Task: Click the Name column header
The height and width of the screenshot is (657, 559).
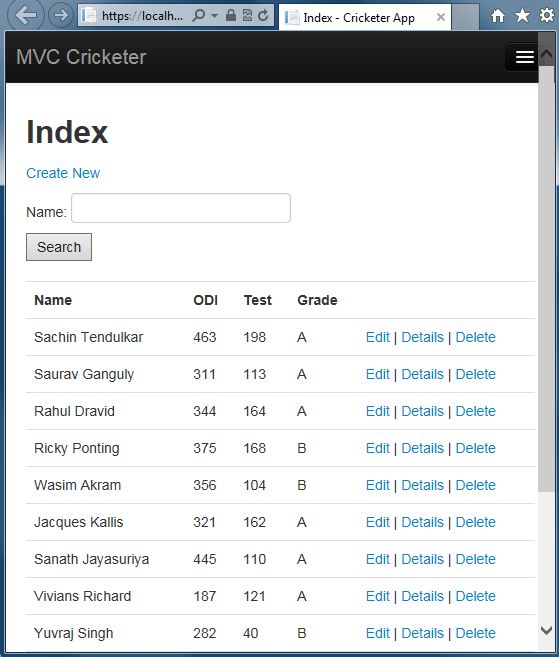Action: (53, 300)
